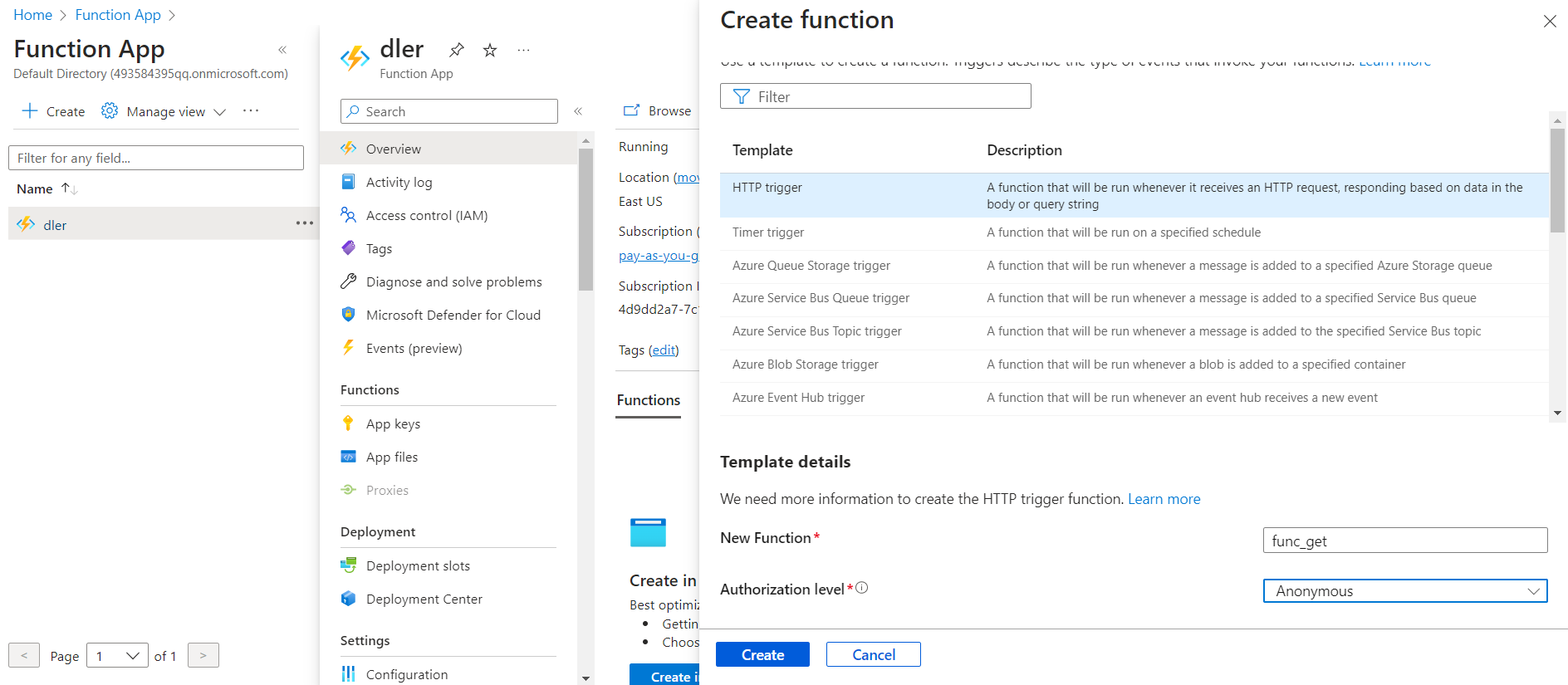Click the resource menu Search box

pos(449,111)
